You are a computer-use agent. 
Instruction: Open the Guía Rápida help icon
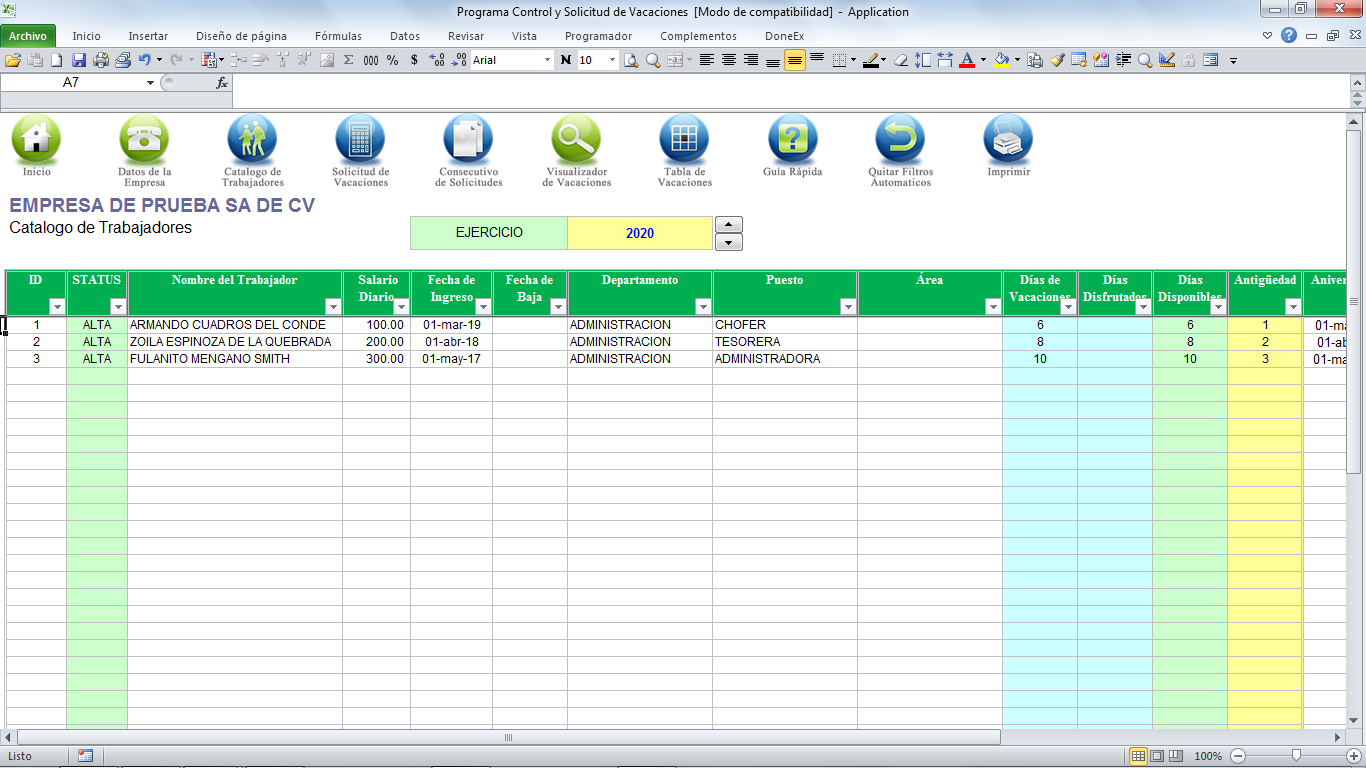[792, 140]
